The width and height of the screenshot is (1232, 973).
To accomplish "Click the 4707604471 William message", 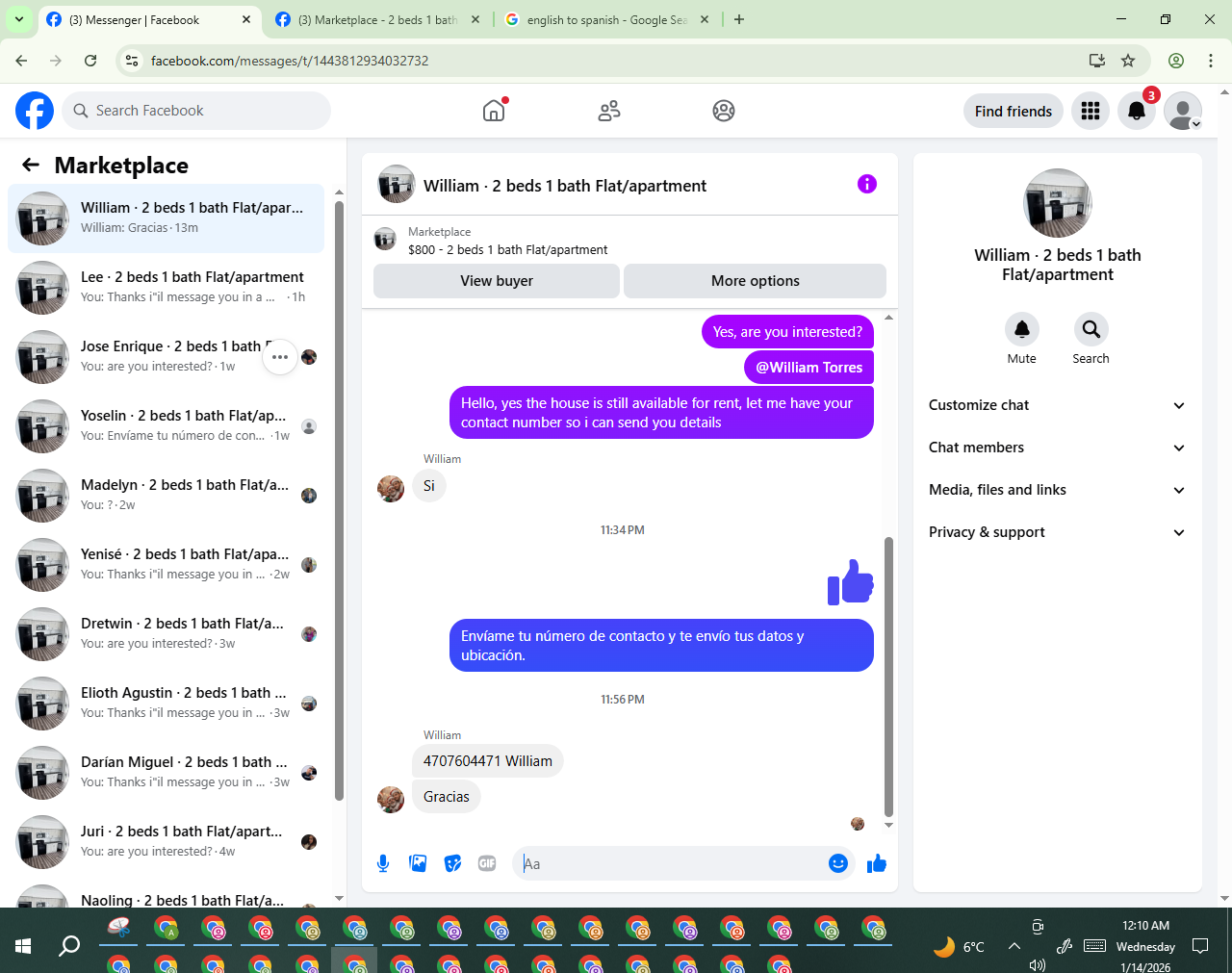I will click(488, 761).
